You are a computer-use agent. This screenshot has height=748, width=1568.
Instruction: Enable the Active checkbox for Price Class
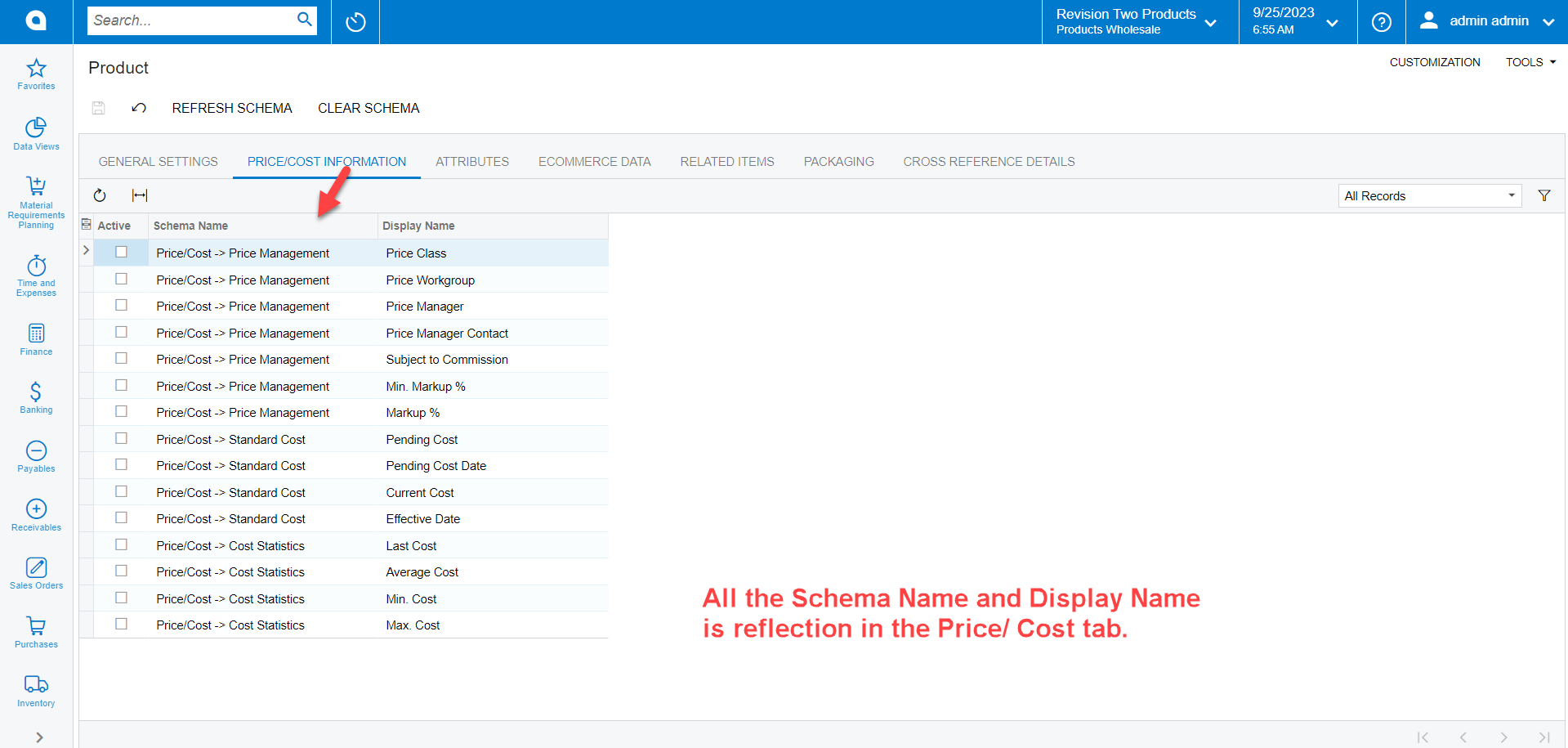pyautogui.click(x=121, y=252)
